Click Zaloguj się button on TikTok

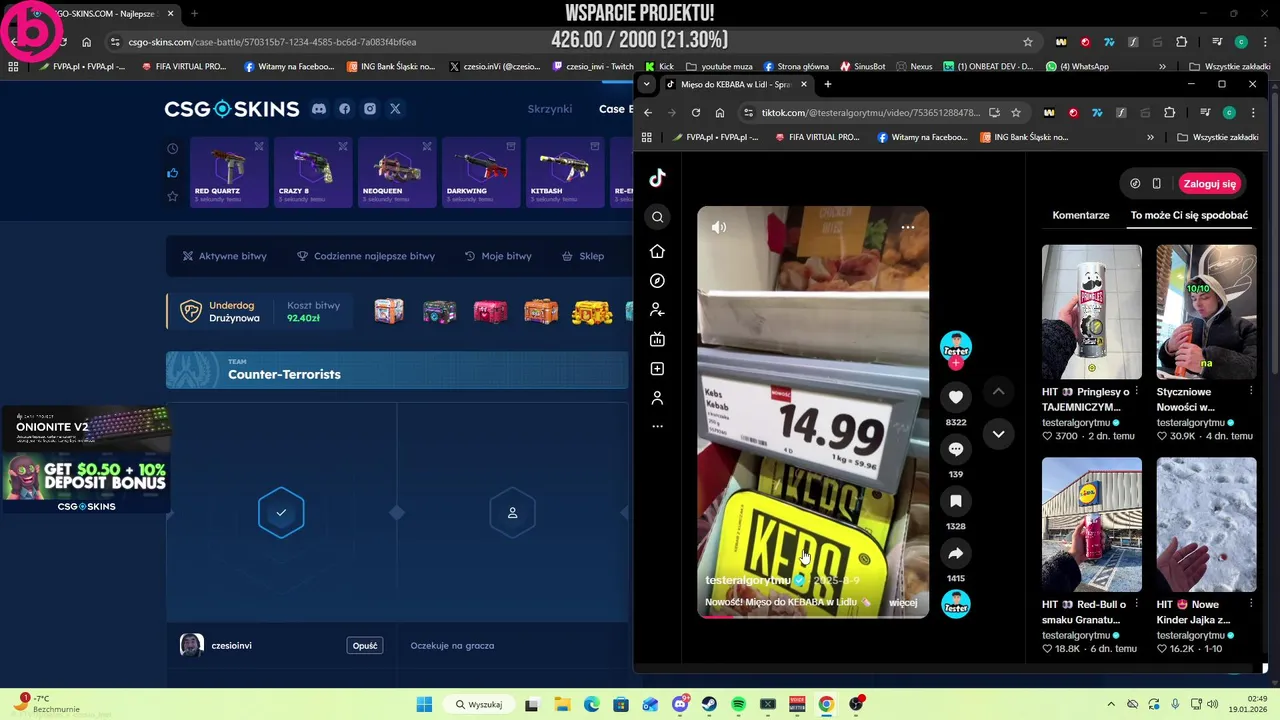tap(1210, 184)
